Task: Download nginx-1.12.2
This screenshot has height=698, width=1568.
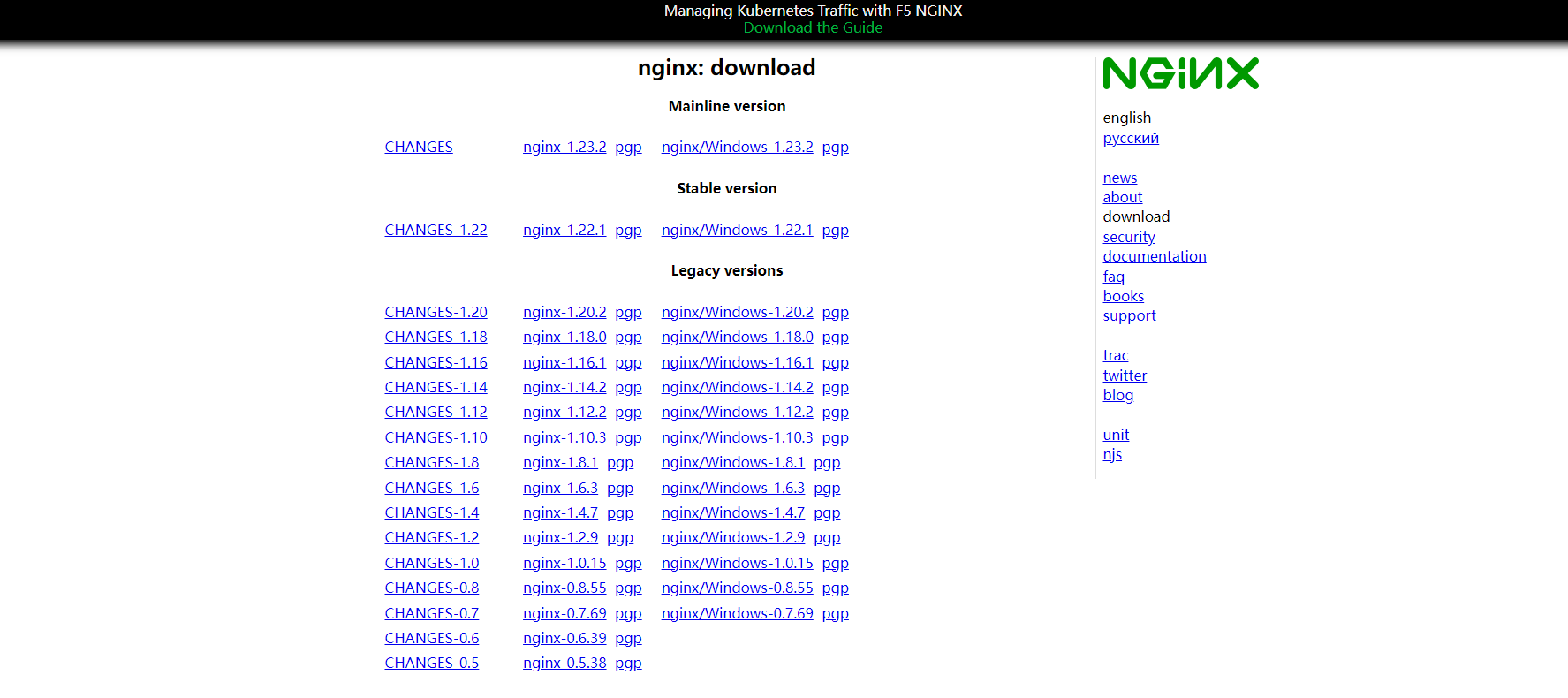Action: coord(564,412)
